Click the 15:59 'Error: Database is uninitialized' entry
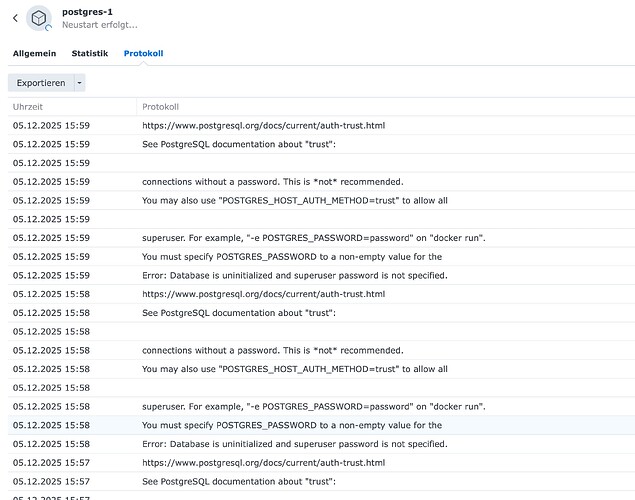This screenshot has height=500, width=635. pyautogui.click(x=294, y=275)
